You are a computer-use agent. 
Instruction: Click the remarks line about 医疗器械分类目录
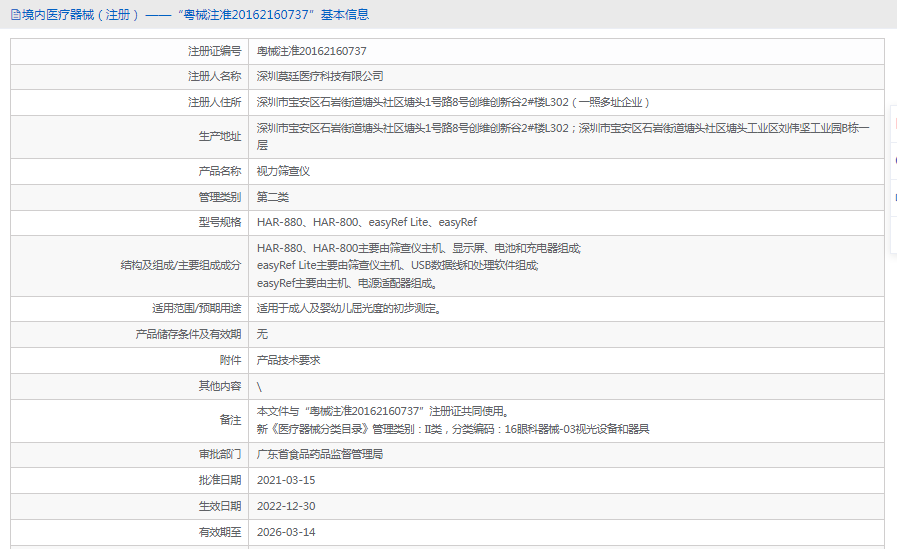453,429
